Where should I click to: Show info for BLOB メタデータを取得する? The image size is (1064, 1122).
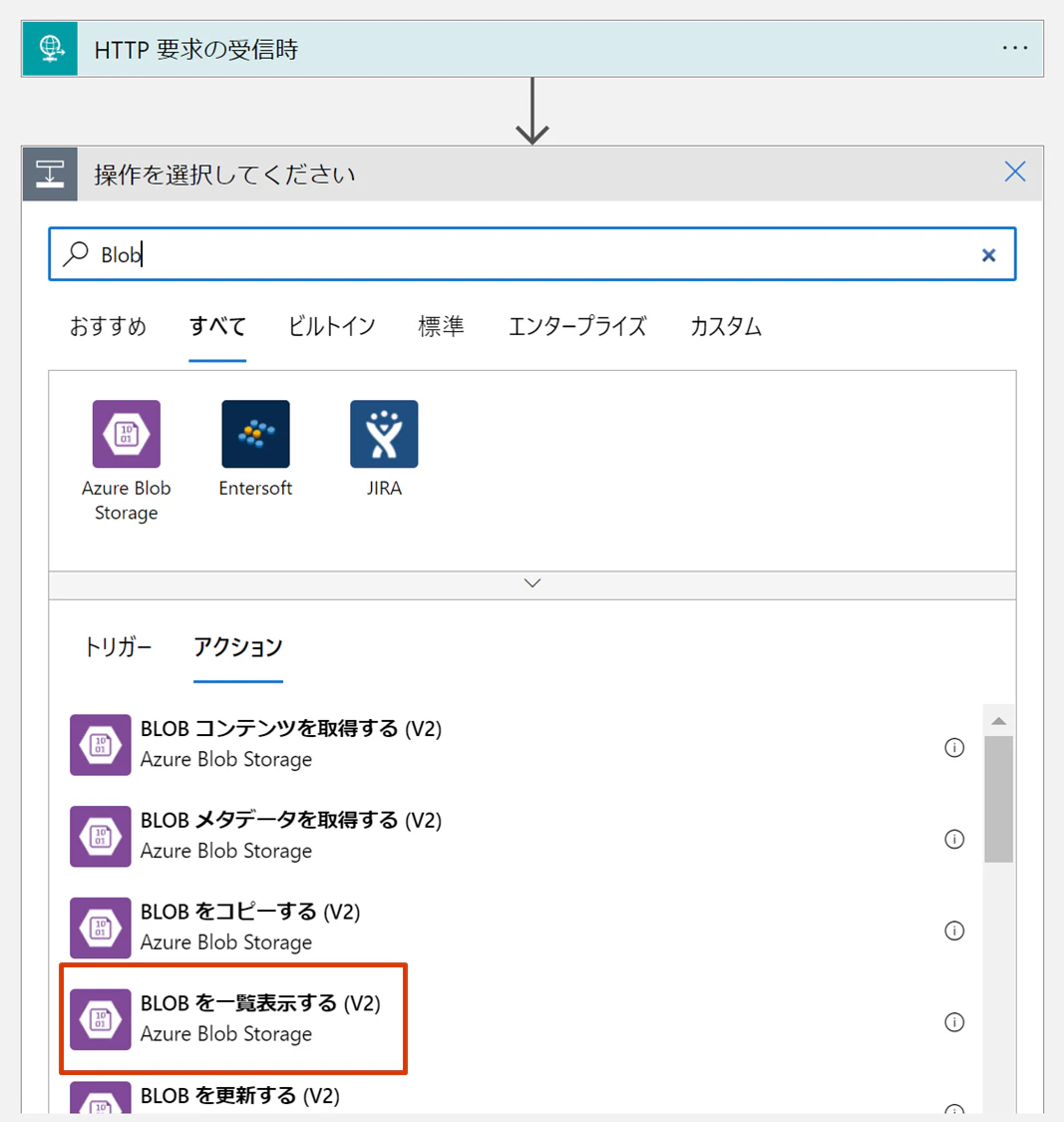click(x=954, y=840)
